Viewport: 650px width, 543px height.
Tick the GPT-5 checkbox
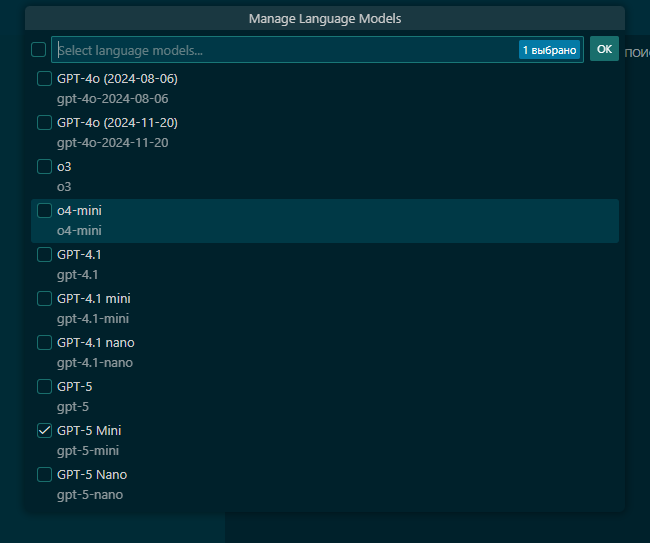pyautogui.click(x=44, y=387)
